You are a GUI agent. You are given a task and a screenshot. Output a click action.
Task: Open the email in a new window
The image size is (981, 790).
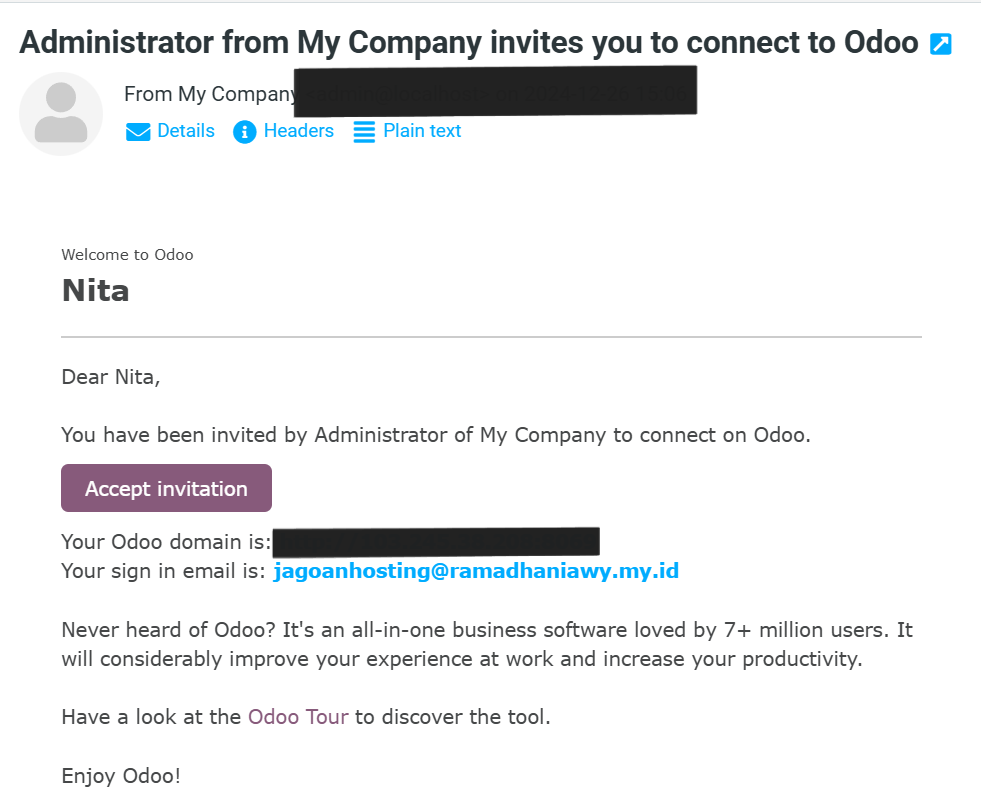[x=940, y=44]
